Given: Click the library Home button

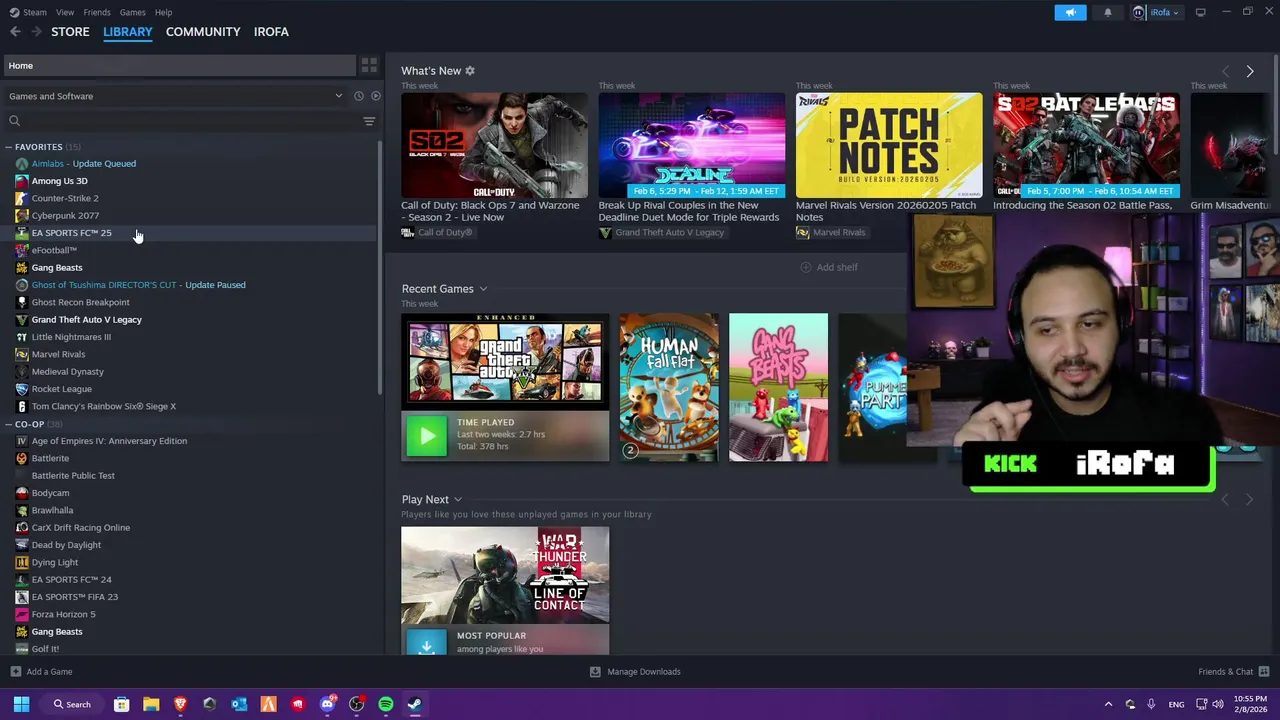Looking at the screenshot, I should click(178, 65).
